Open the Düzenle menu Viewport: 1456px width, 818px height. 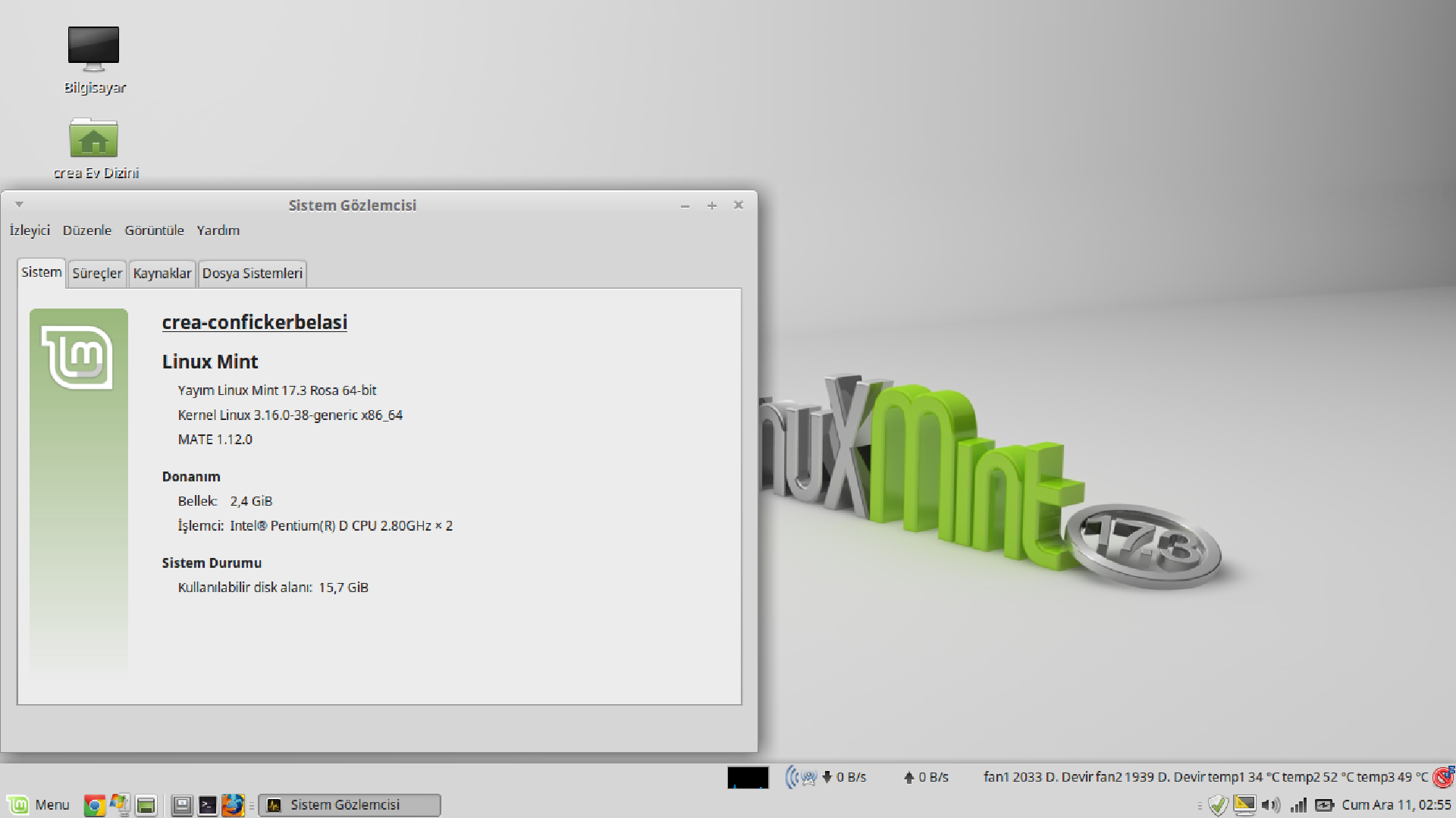tap(87, 230)
